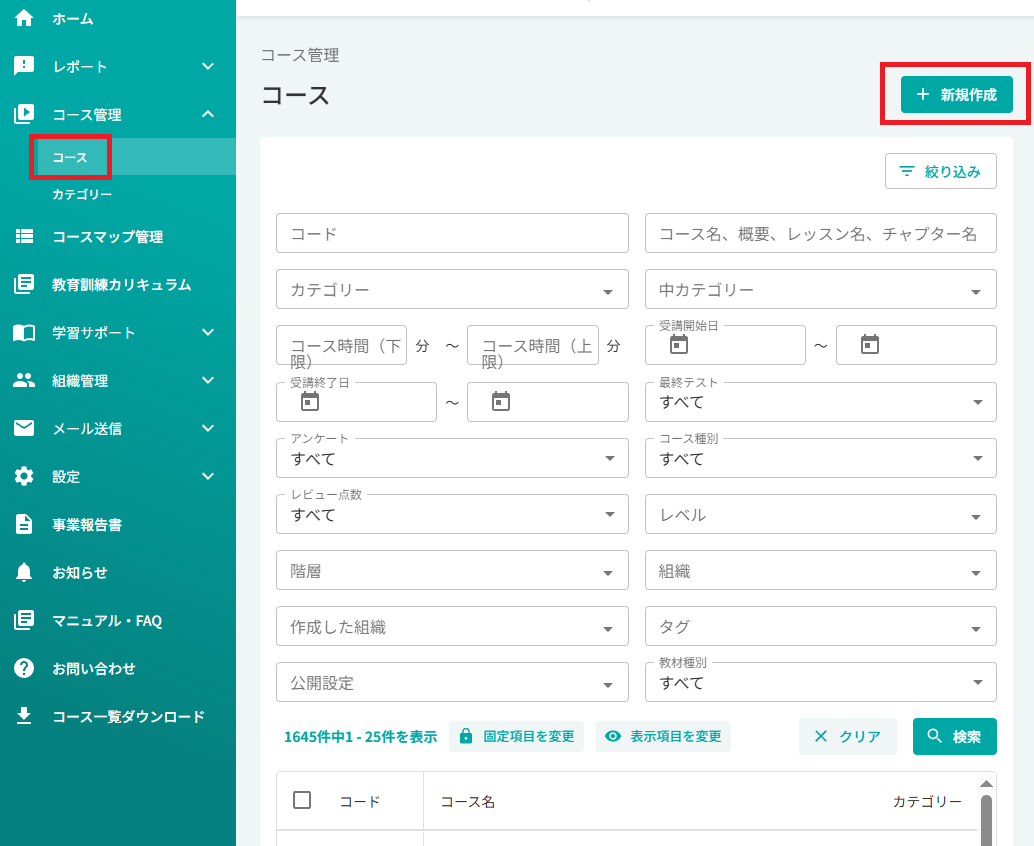The image size is (1034, 846).
Task: Open calendar for 受講開始日 end date
Action: click(870, 344)
